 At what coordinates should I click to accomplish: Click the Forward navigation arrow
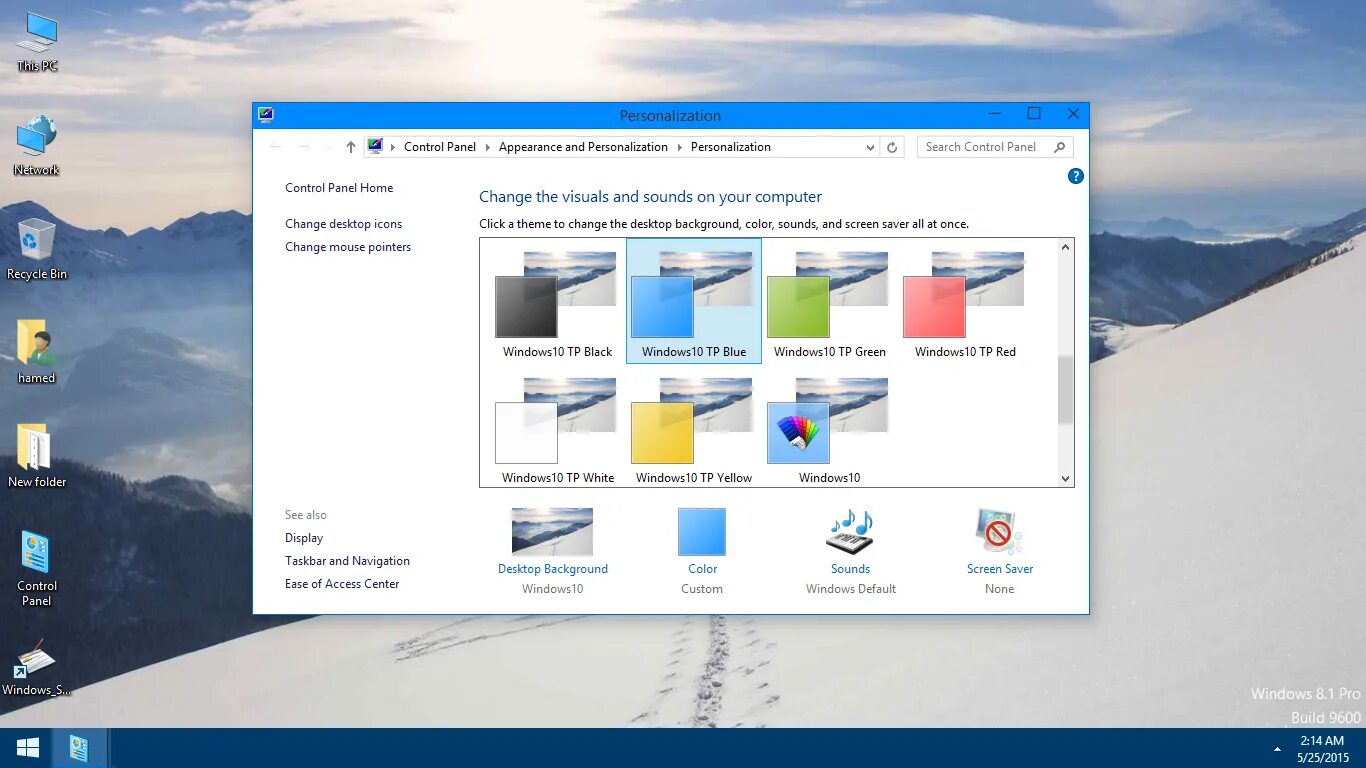[304, 147]
